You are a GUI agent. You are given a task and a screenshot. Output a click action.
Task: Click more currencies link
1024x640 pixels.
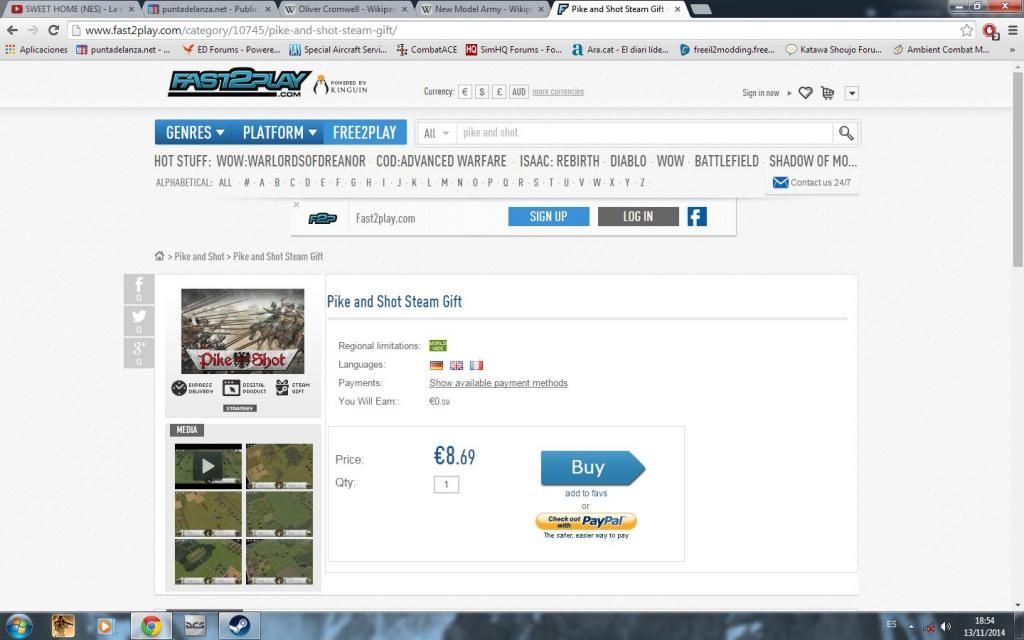558,92
